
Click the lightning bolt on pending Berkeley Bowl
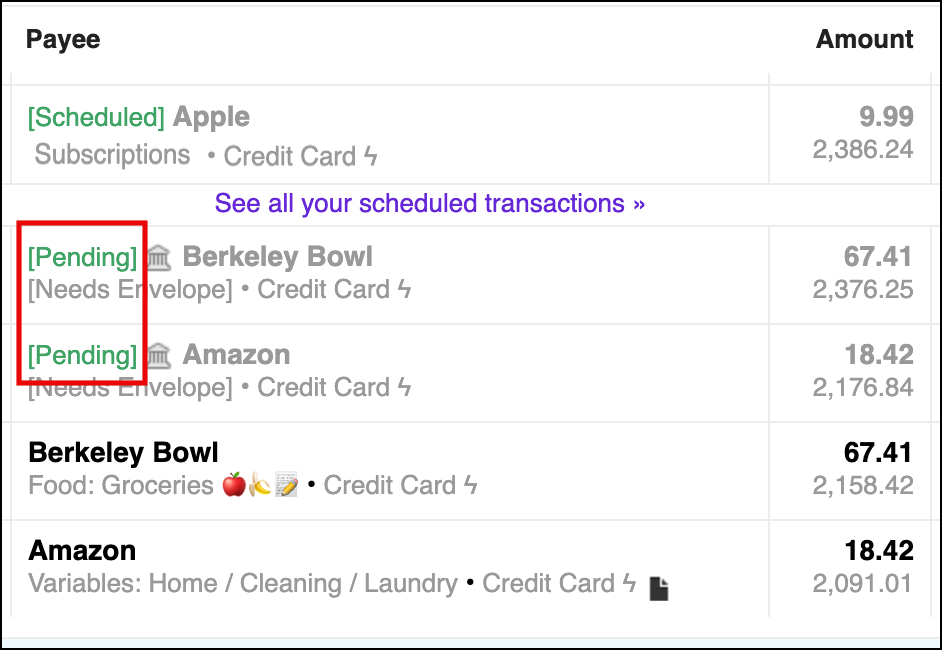pos(405,290)
